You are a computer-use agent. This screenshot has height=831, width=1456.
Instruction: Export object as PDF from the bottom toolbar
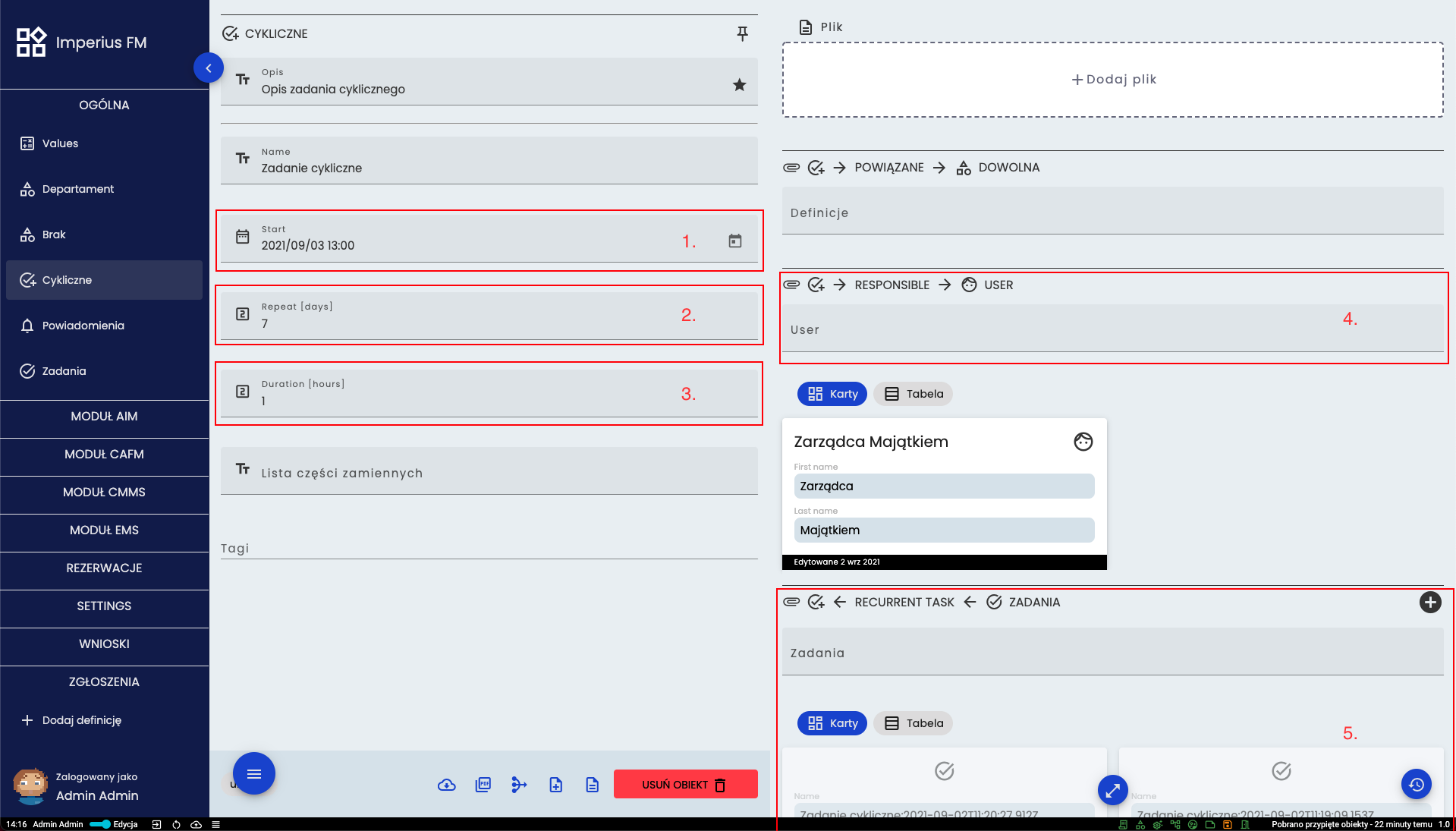click(483, 785)
